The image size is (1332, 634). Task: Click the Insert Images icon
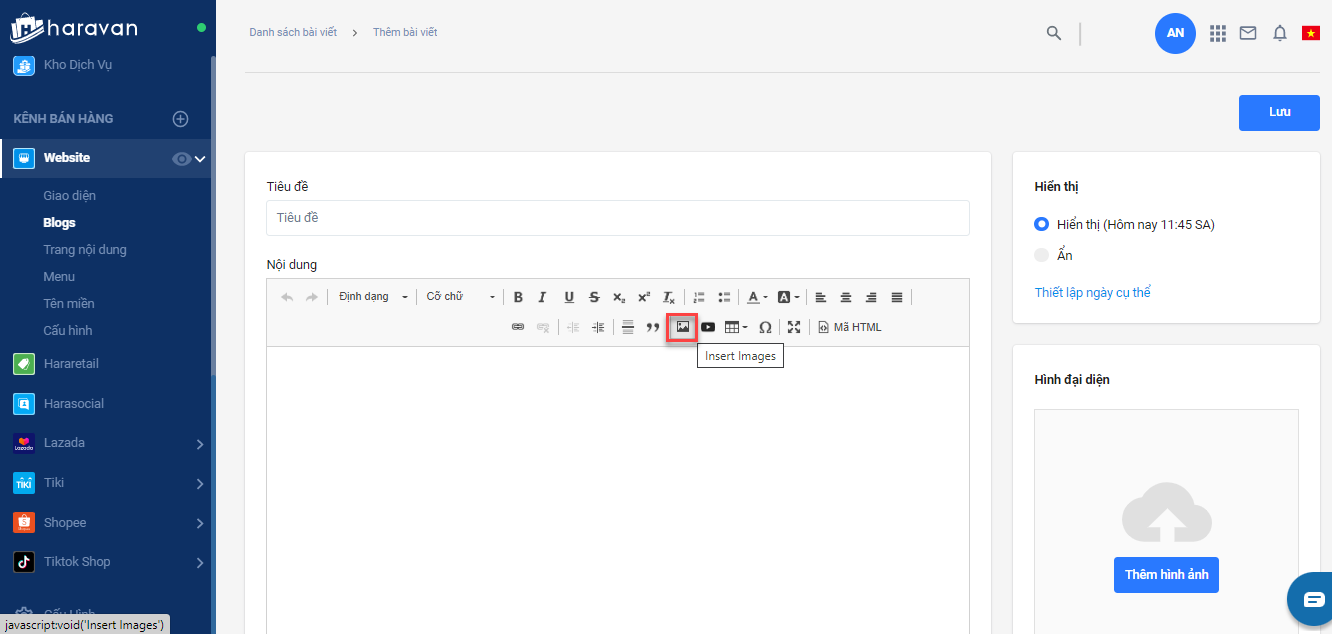(x=683, y=327)
